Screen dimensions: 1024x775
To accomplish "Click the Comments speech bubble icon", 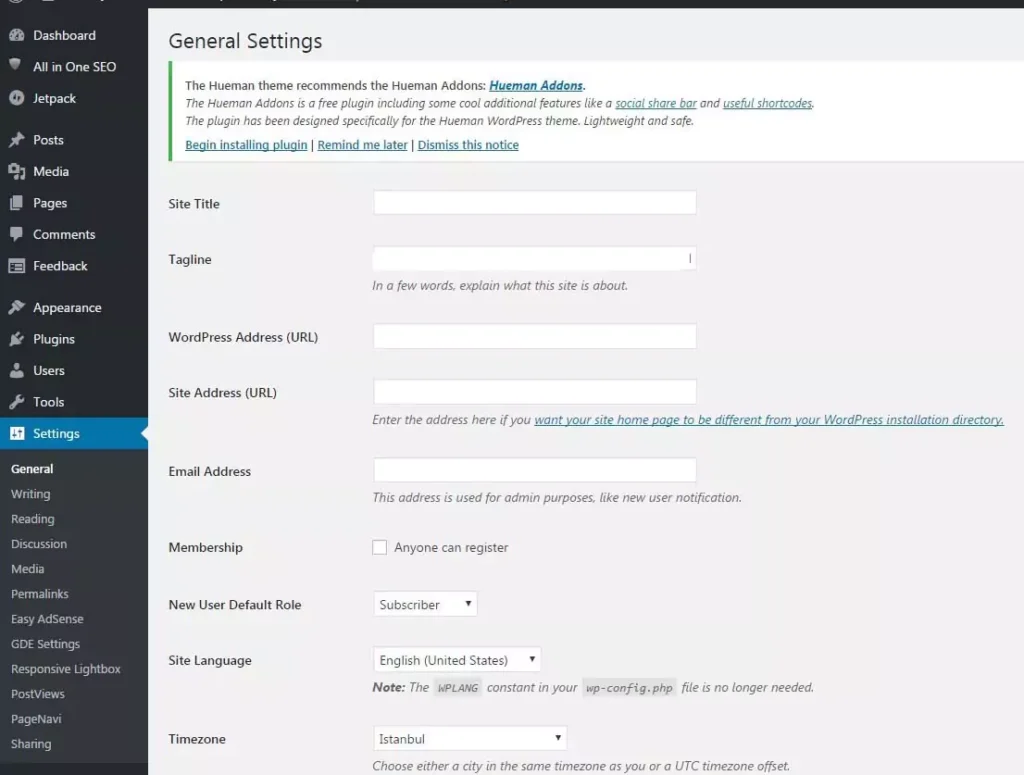I will (16, 234).
